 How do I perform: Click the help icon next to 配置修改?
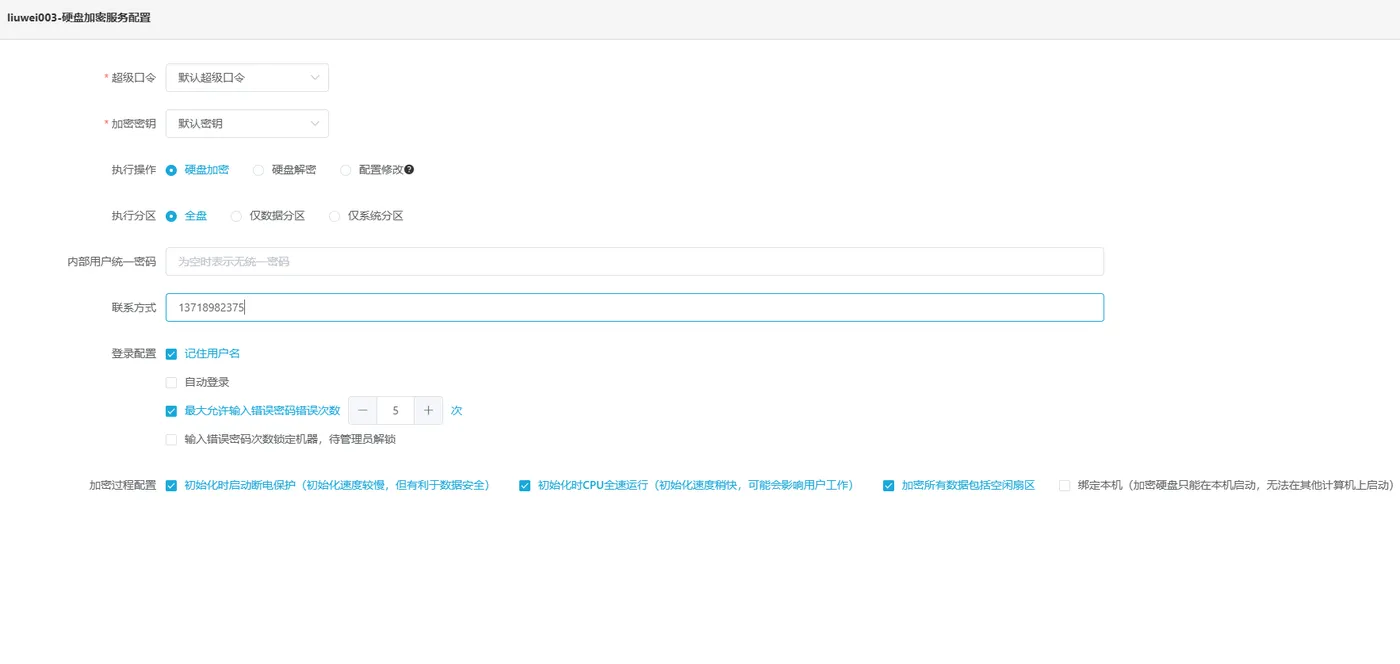409,170
